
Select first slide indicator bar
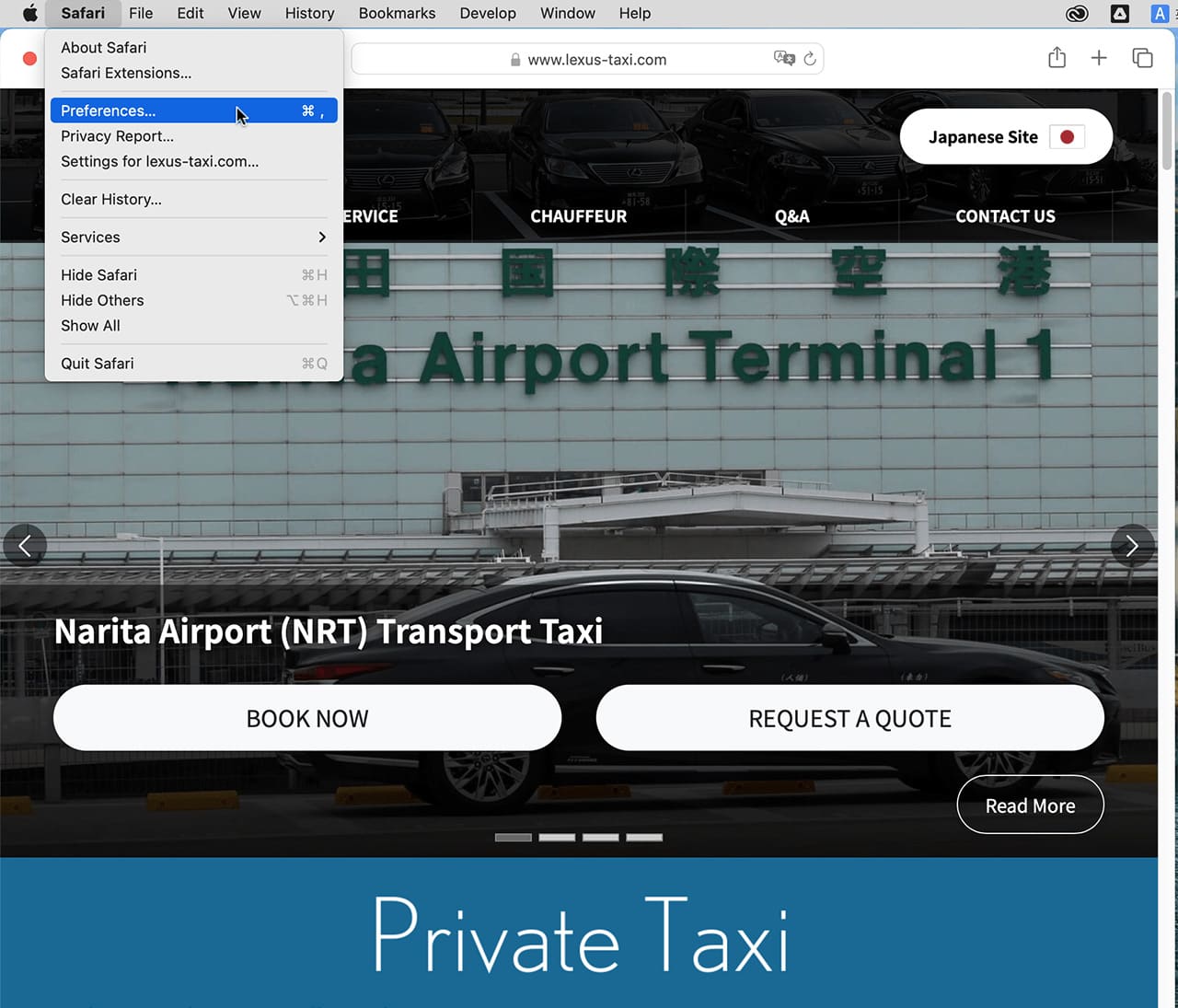coord(514,838)
